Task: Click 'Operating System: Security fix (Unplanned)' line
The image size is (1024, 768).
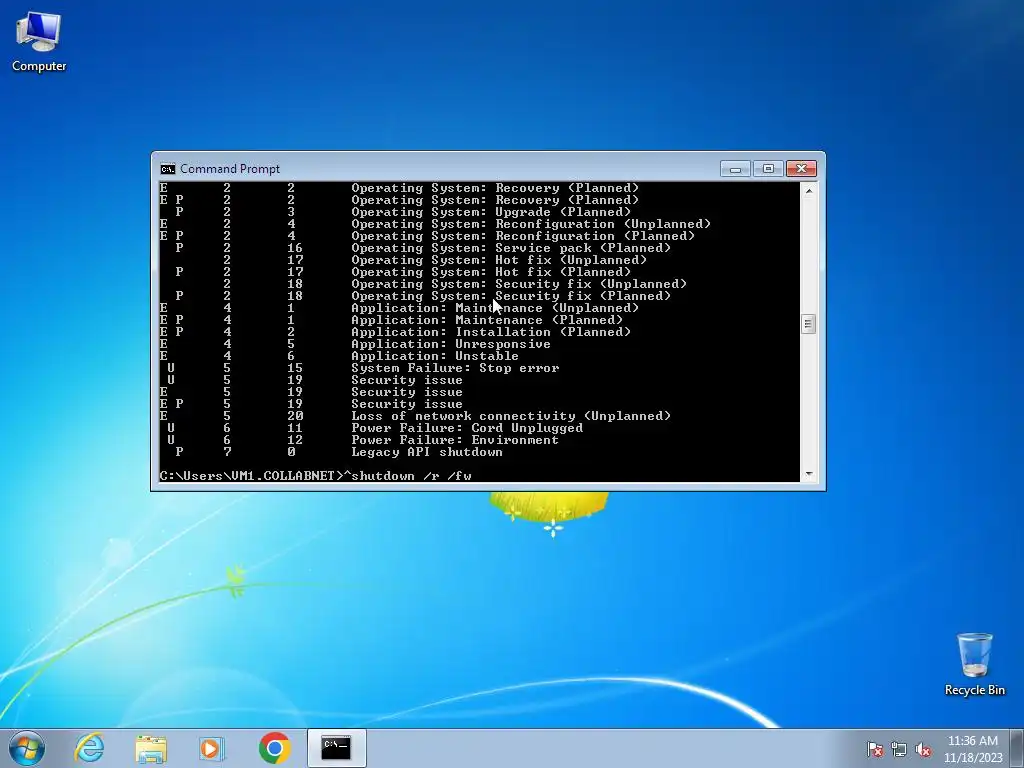Action: point(519,284)
